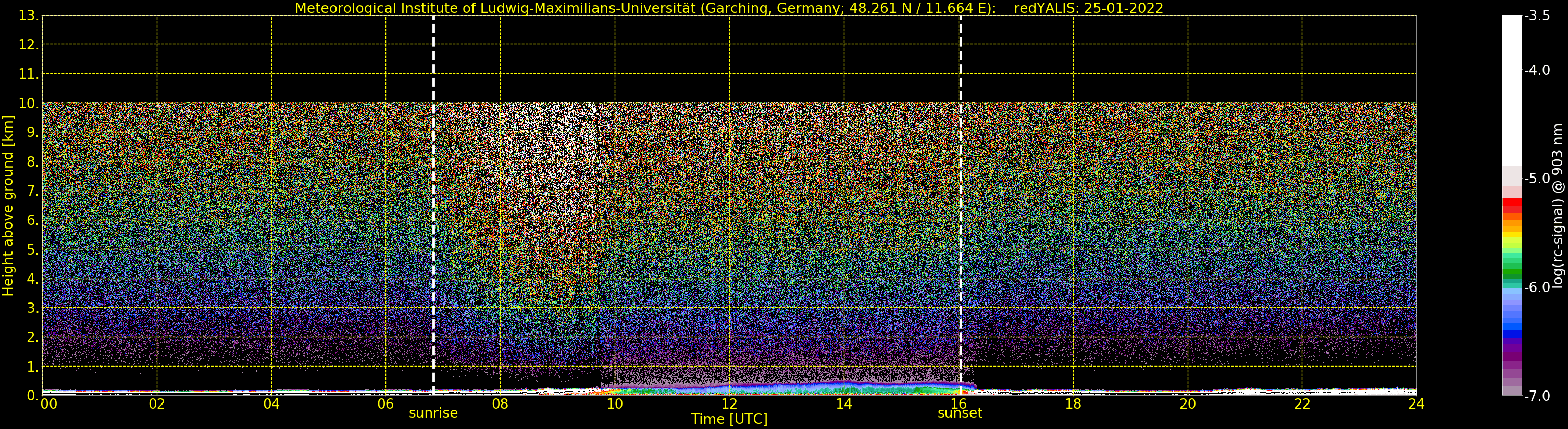The image size is (1568, 429).
Task: Click height axis tick label '3.'
Action: pyautogui.click(x=33, y=308)
